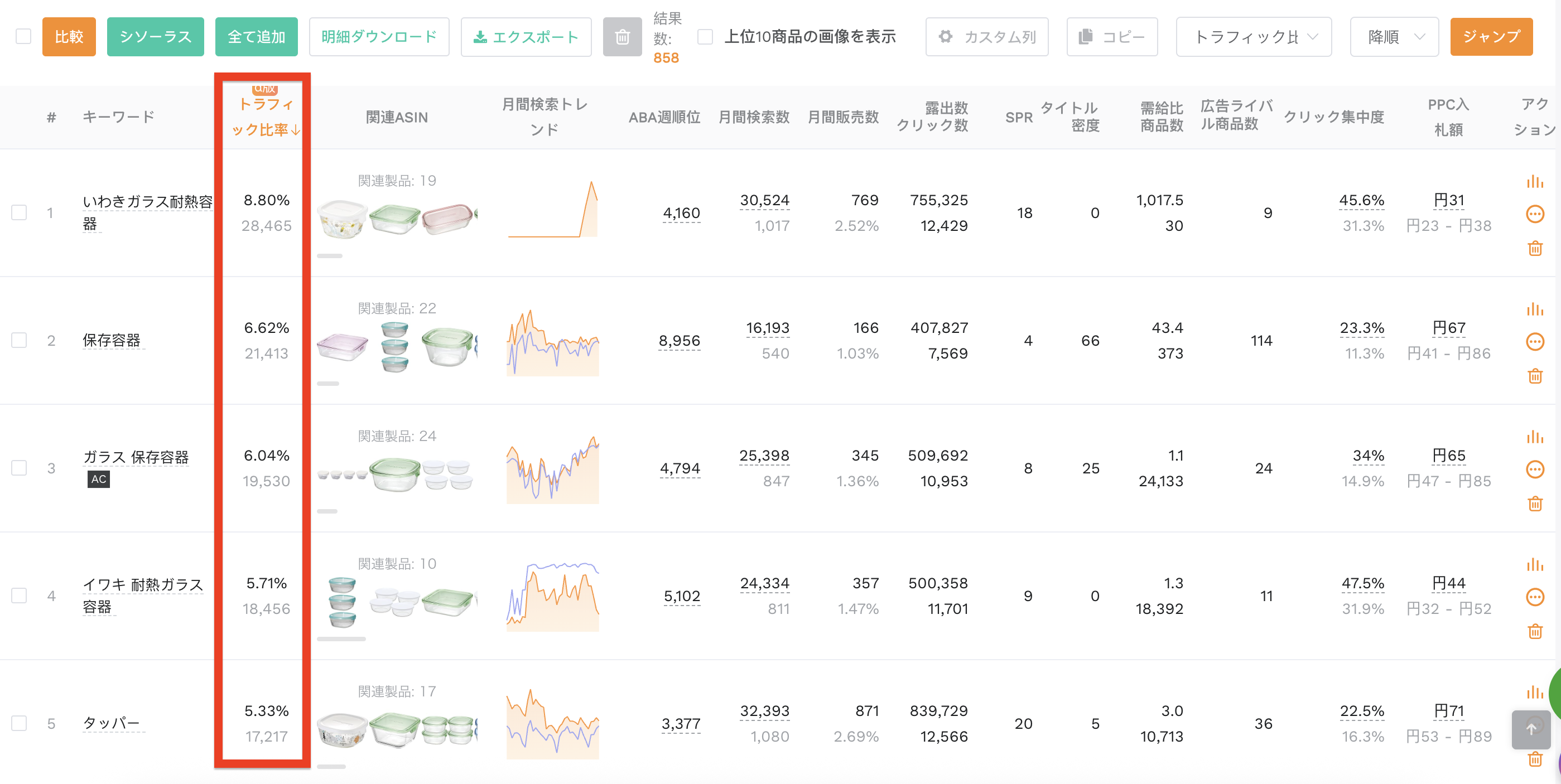Open more options for 保存容器 row
The height and width of the screenshot is (784, 1561).
point(1534,342)
